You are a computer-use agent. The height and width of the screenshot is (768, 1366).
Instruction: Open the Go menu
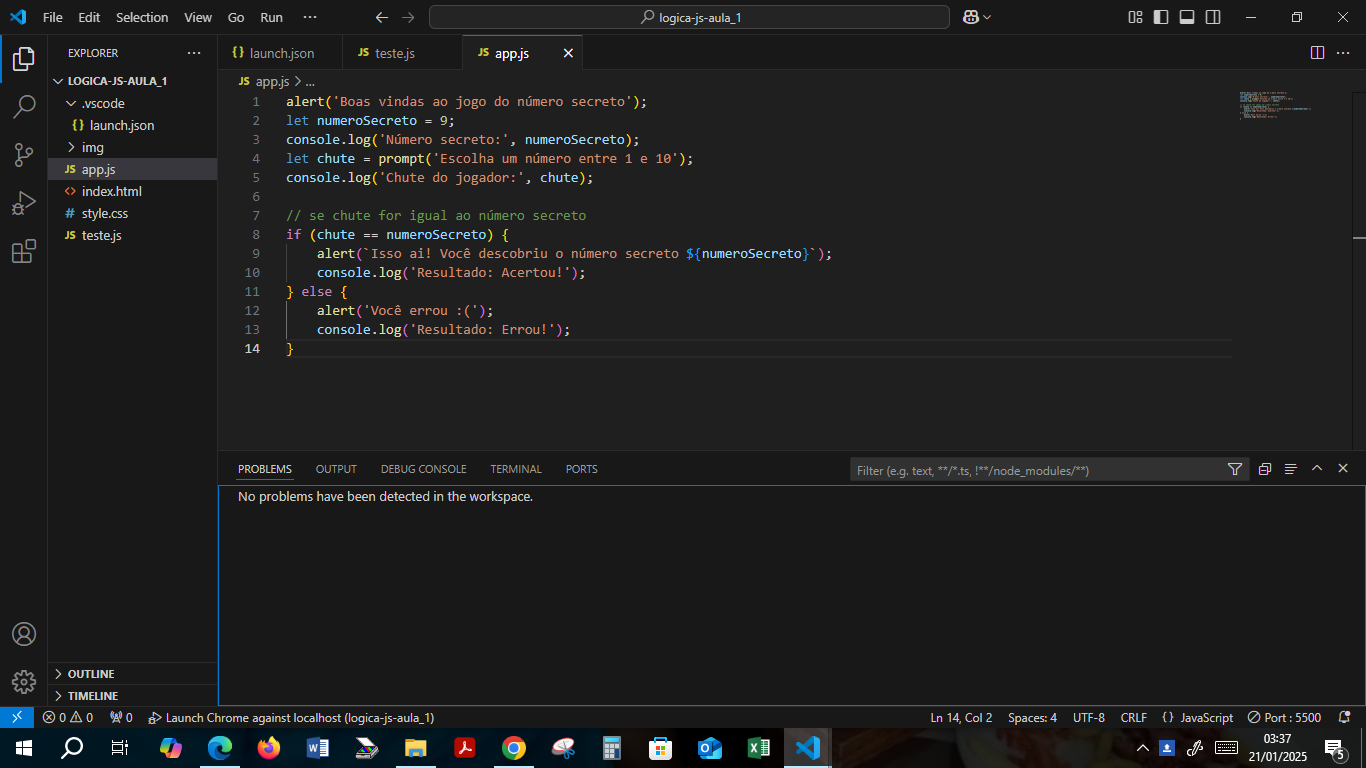[x=236, y=17]
